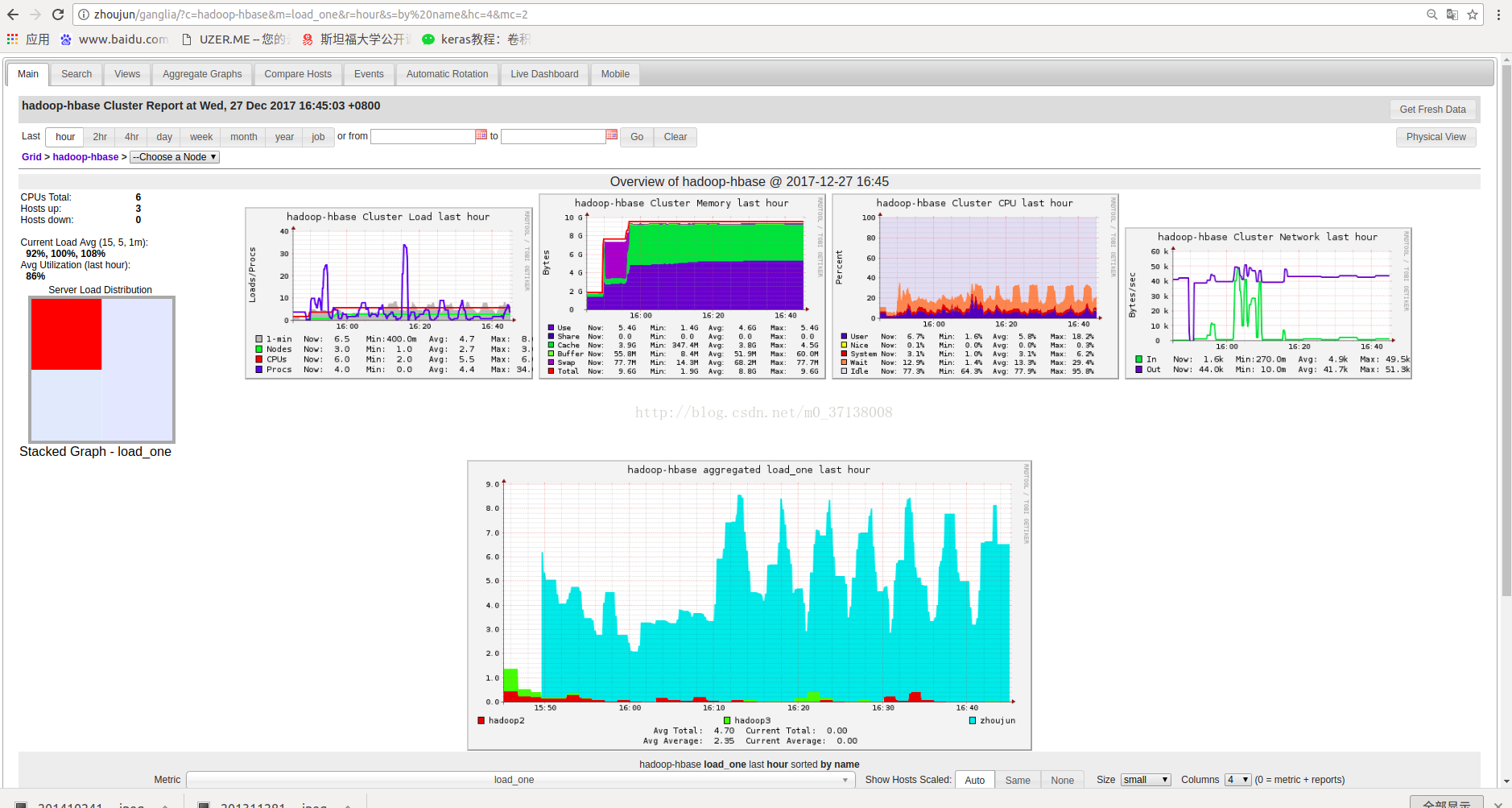
Task: Open the Views tab
Action: [x=127, y=74]
